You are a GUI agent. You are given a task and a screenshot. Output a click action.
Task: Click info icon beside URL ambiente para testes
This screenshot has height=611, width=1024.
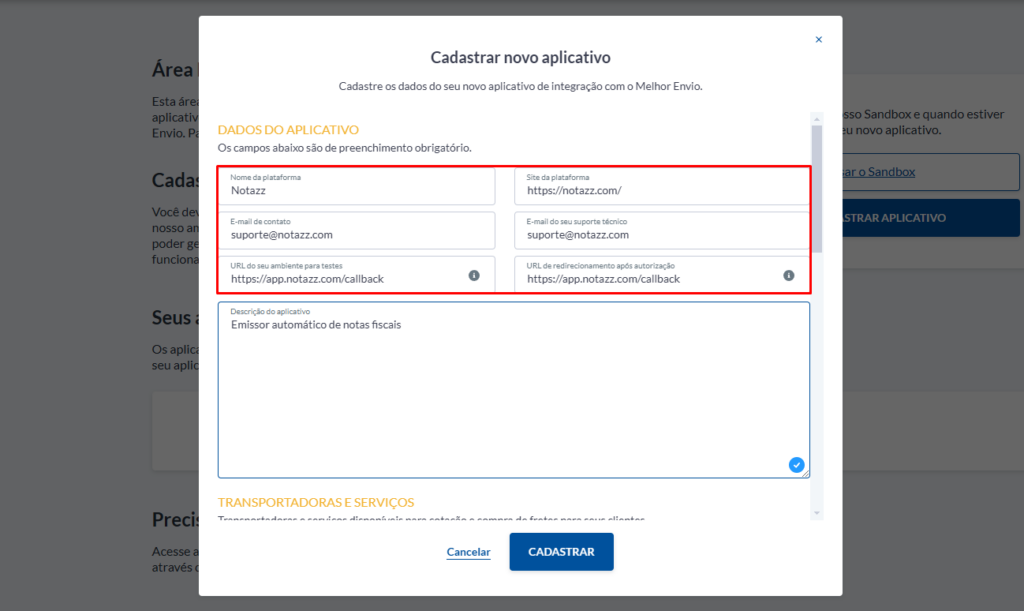coord(474,275)
